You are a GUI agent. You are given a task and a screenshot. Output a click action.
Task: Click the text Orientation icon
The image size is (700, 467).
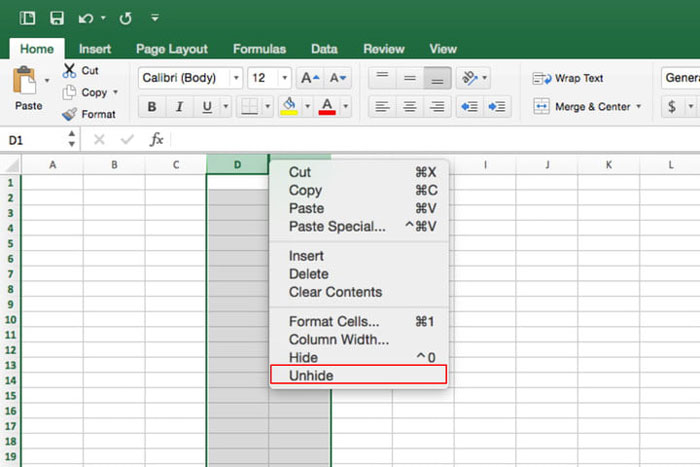click(x=470, y=78)
